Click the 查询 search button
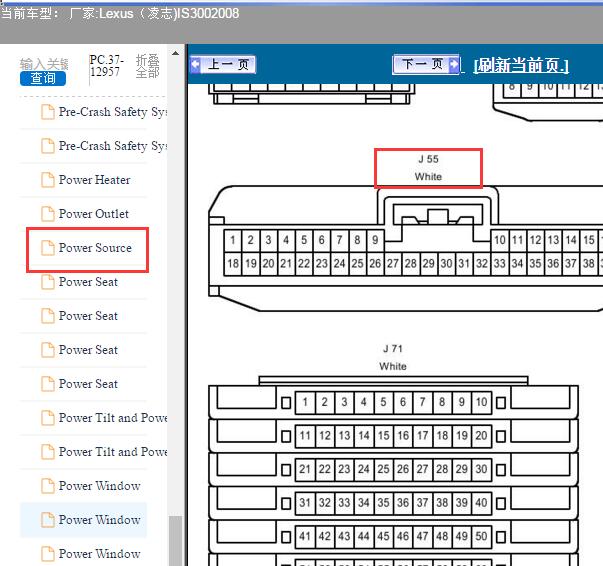 (43, 78)
